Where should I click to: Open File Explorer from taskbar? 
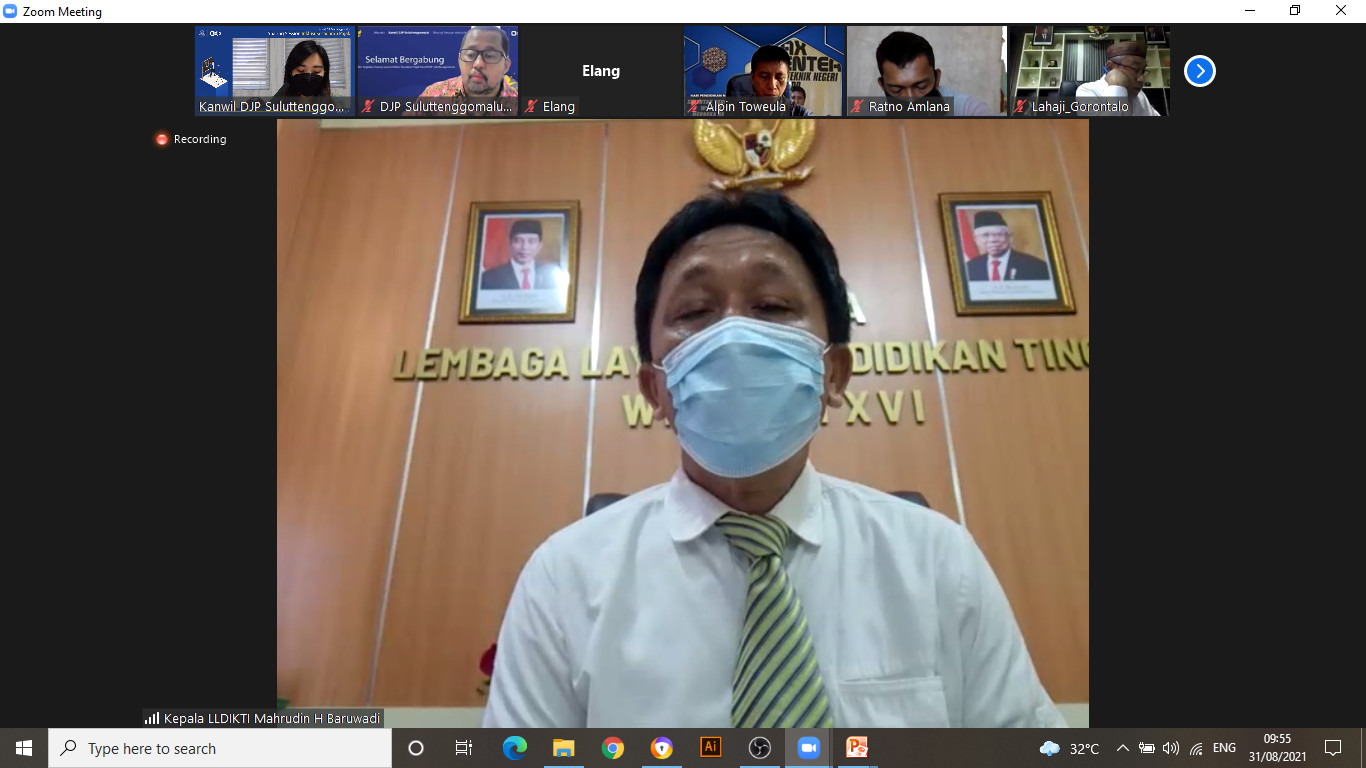pos(564,748)
